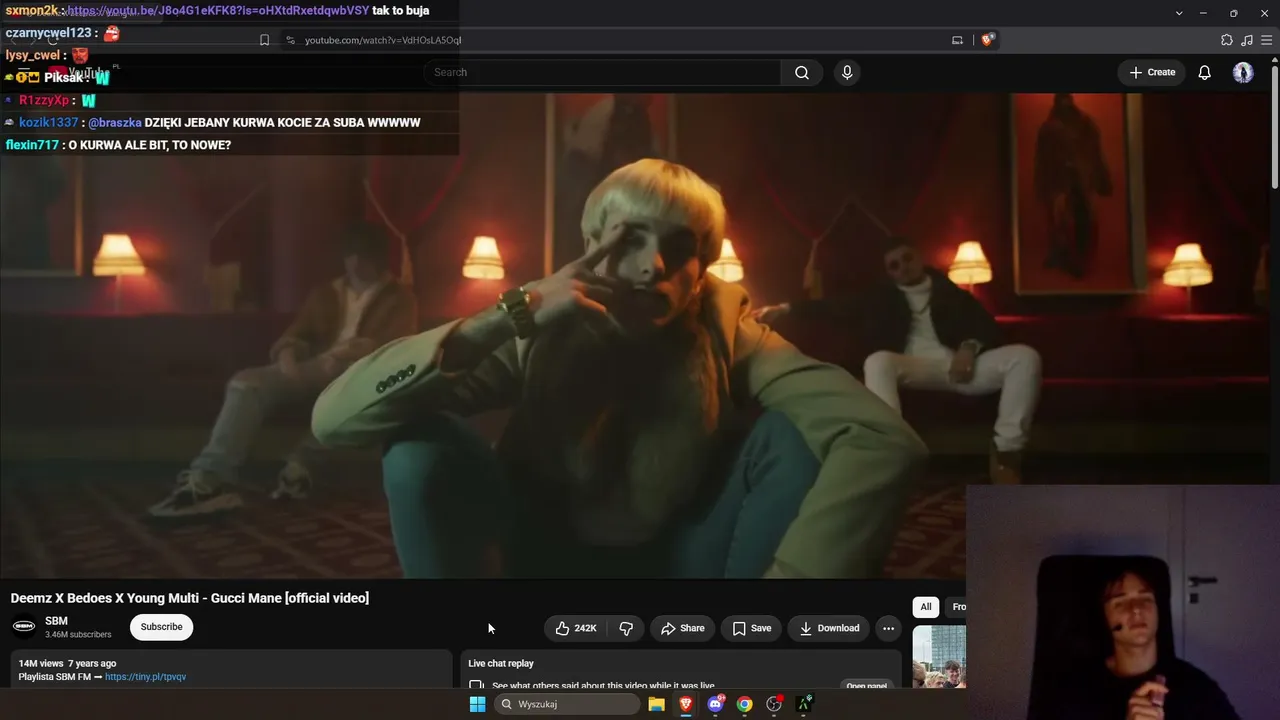The height and width of the screenshot is (720, 1280).
Task: Open the recommended video thumbnail under All chip
Action: point(939,656)
